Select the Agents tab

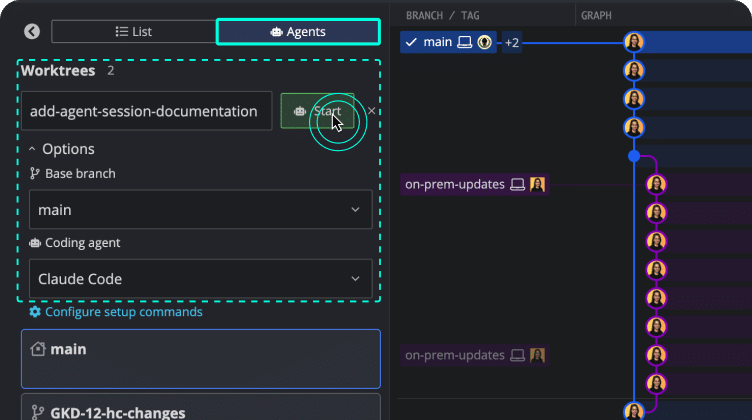tap(298, 32)
